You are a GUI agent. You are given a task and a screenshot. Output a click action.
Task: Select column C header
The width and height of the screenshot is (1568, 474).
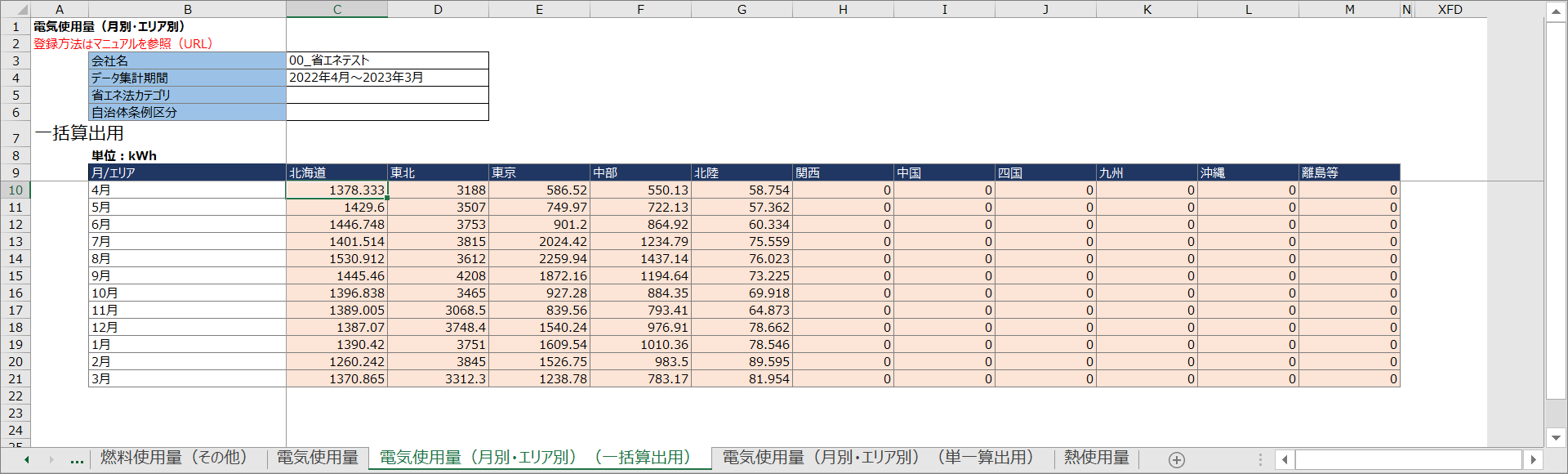pyautogui.click(x=336, y=10)
